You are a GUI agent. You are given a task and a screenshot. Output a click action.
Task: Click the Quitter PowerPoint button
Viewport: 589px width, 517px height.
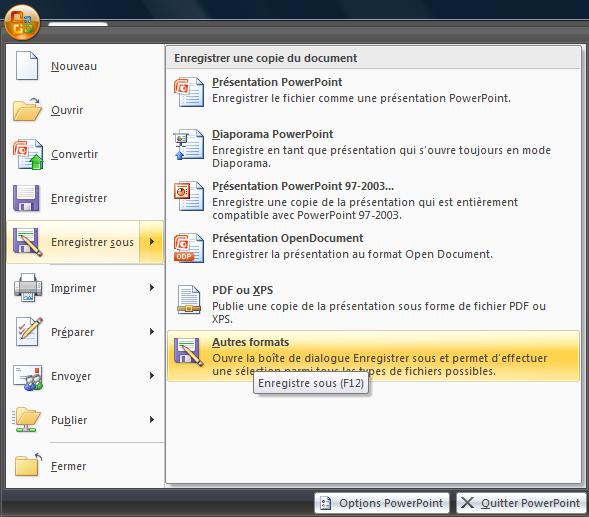point(521,503)
